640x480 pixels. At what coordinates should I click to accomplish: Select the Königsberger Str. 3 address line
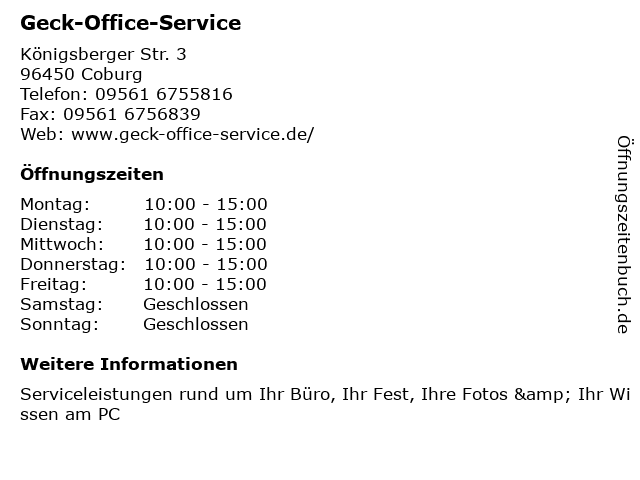click(x=103, y=55)
